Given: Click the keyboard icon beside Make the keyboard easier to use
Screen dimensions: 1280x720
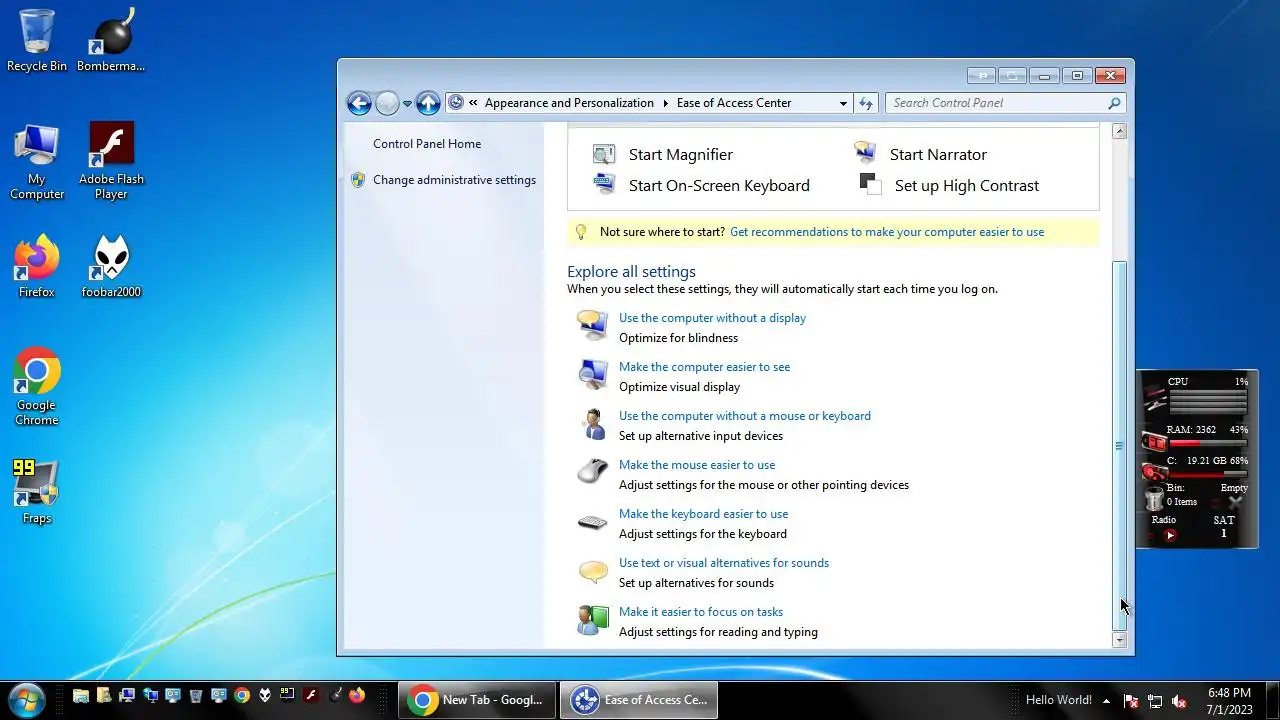Looking at the screenshot, I should [x=593, y=522].
